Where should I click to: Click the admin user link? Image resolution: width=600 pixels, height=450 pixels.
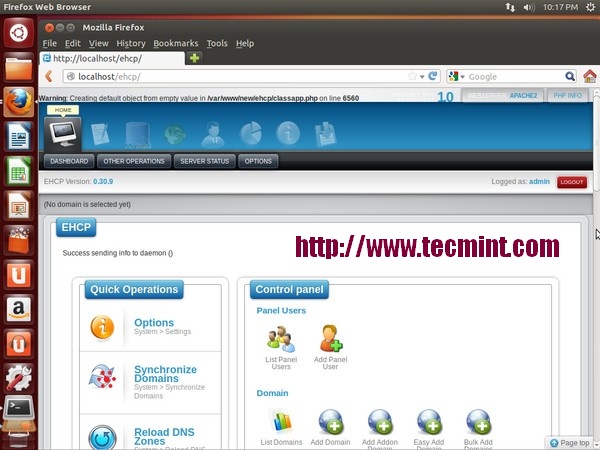pyautogui.click(x=539, y=182)
